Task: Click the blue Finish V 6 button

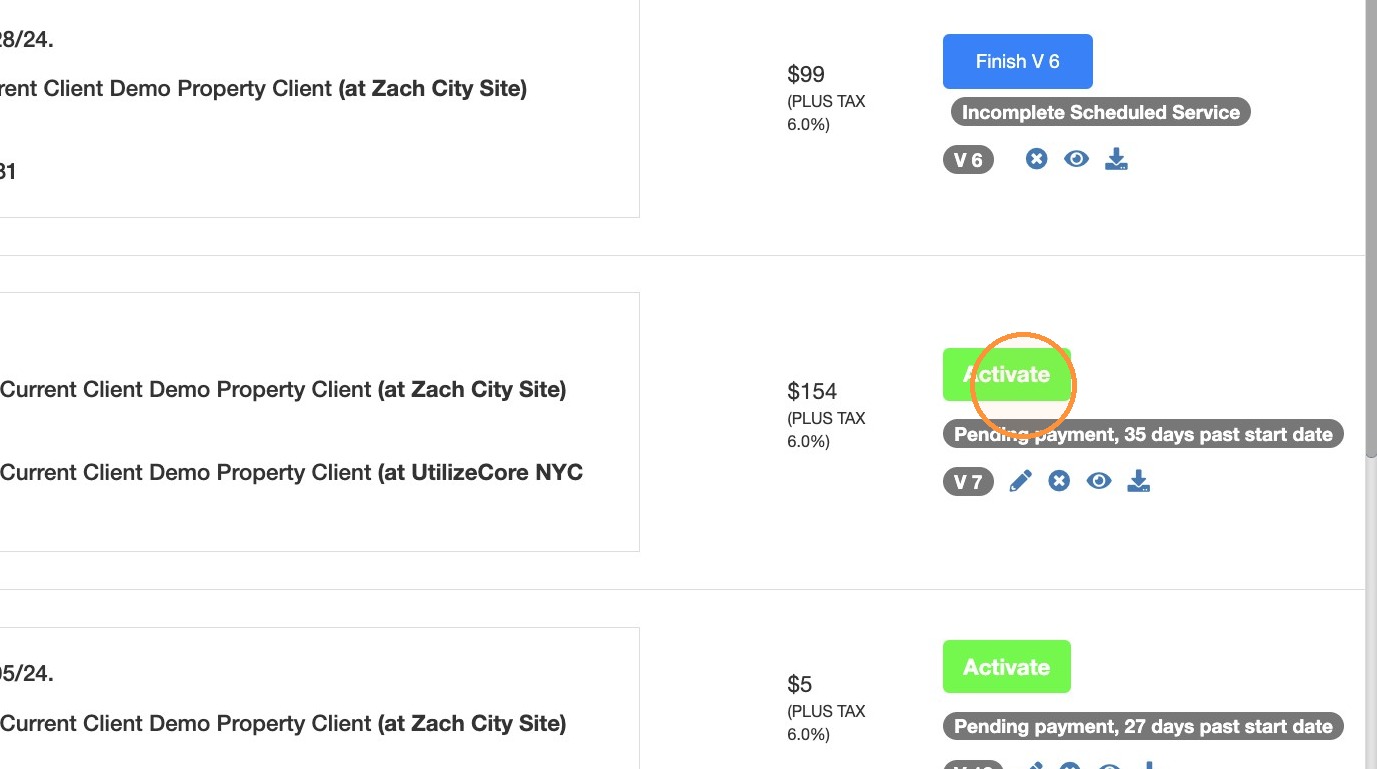Action: 1017,62
